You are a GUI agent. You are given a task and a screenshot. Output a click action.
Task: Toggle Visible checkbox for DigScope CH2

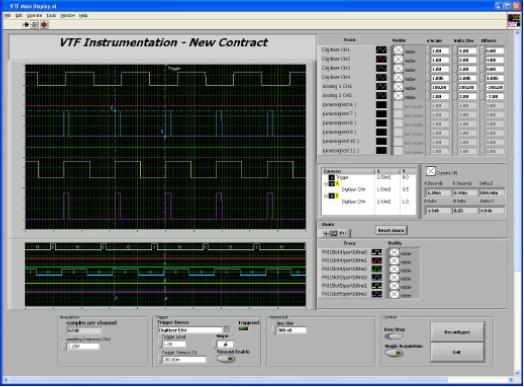point(398,59)
